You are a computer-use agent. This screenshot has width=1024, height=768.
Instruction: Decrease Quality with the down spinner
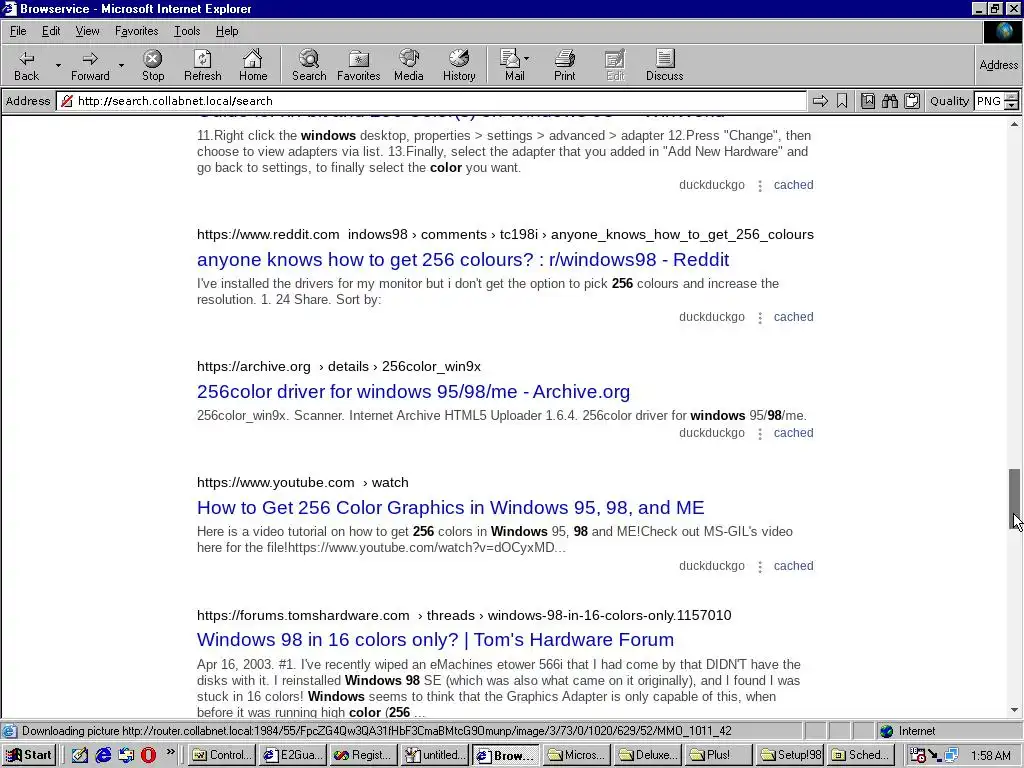point(1012,105)
